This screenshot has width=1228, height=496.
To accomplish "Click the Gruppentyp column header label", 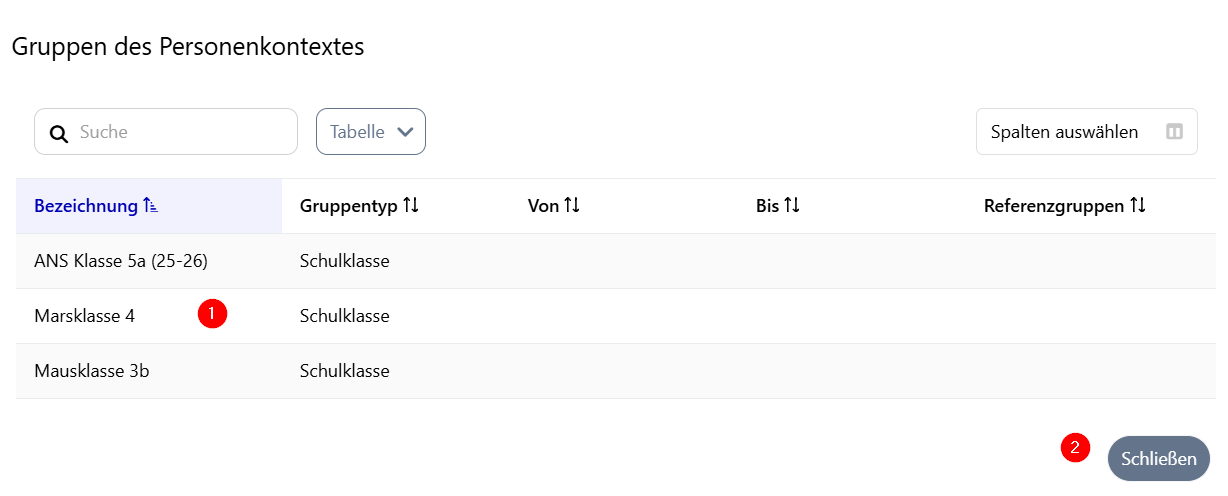I will [348, 206].
